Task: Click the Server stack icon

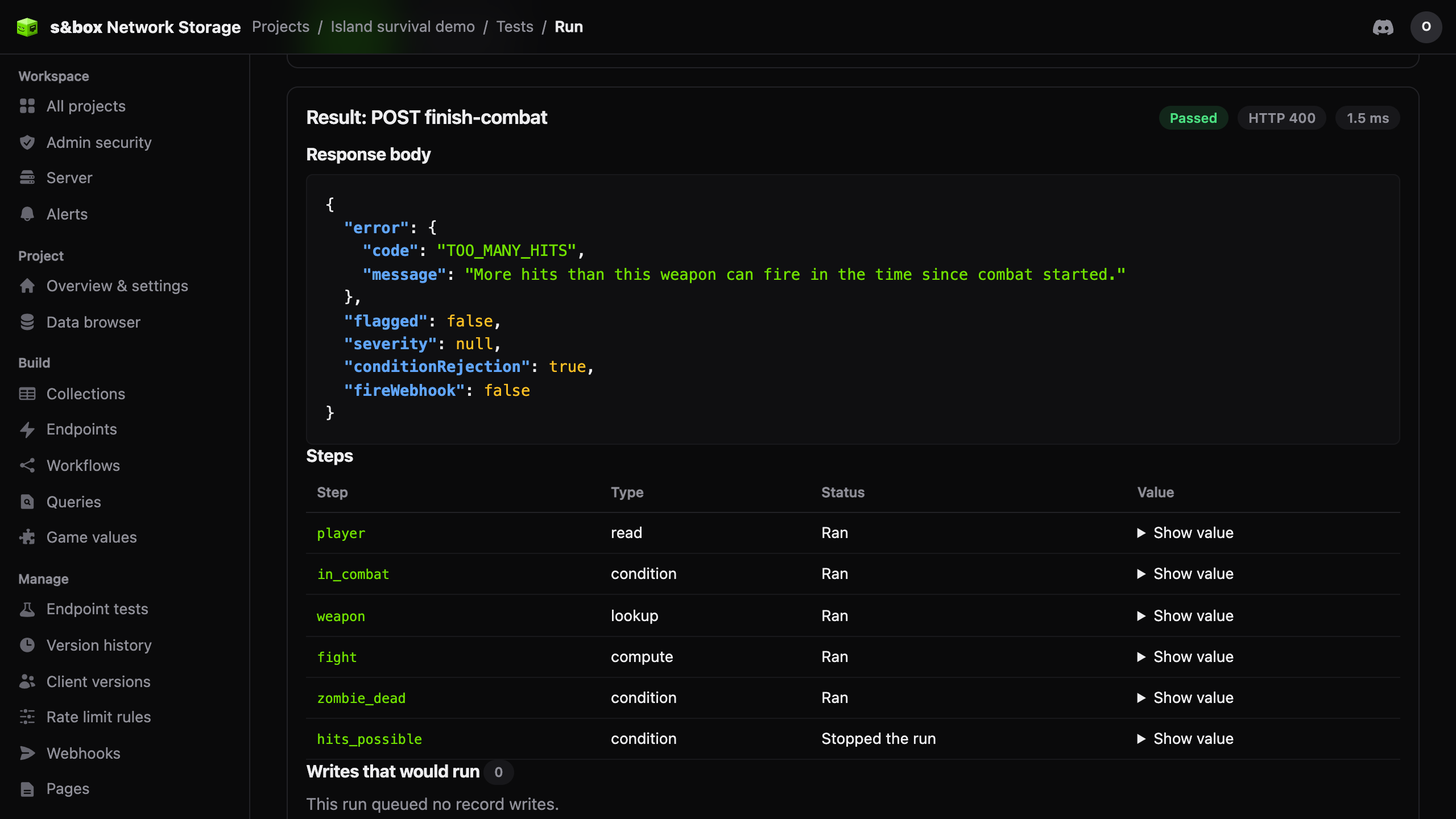Action: click(27, 177)
